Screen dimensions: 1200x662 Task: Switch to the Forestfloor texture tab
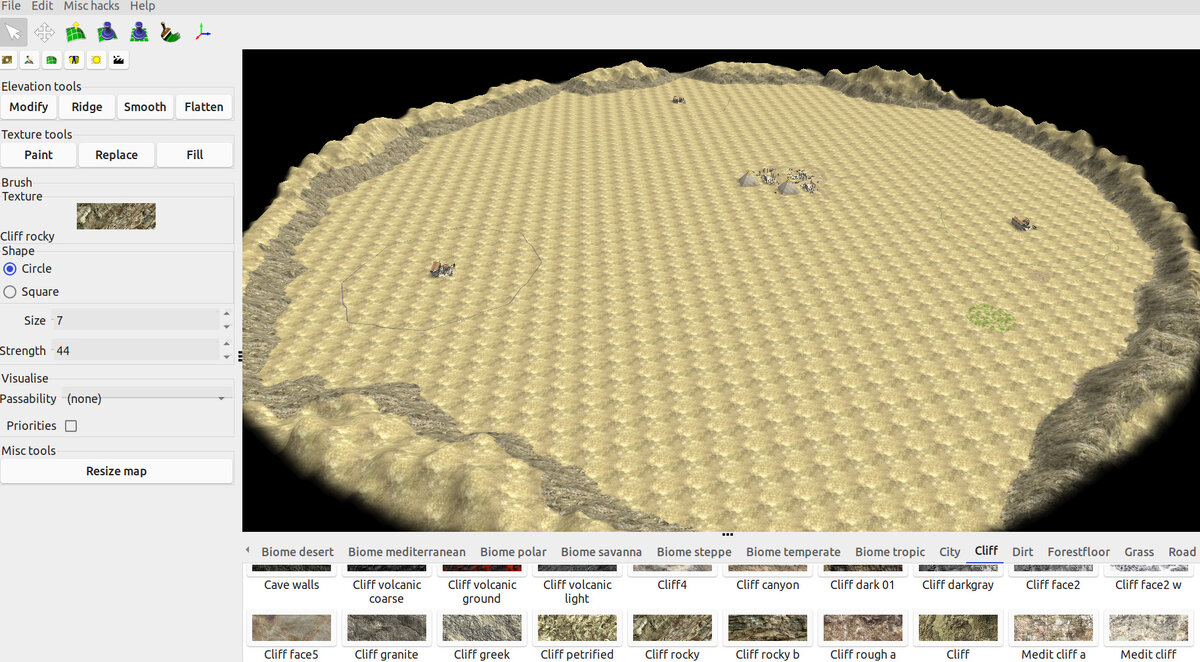(1079, 552)
